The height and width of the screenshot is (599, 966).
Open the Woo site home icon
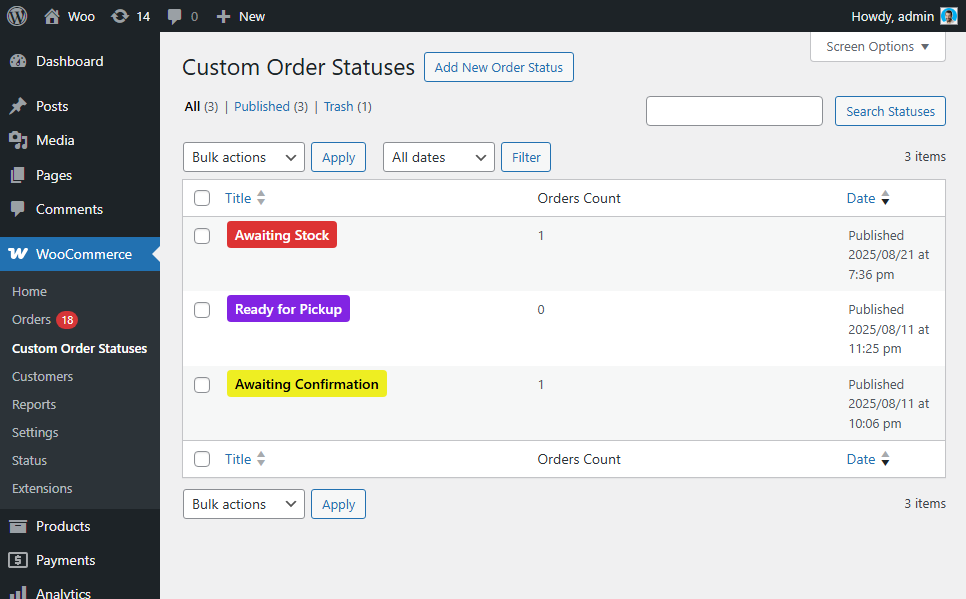pos(52,16)
